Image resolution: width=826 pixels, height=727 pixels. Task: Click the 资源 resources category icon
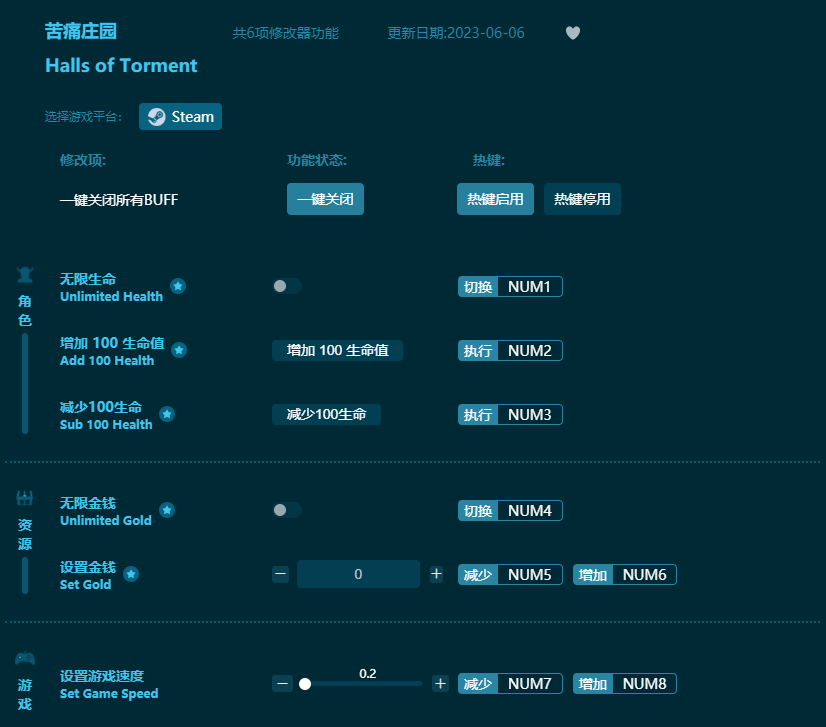pyautogui.click(x=24, y=497)
